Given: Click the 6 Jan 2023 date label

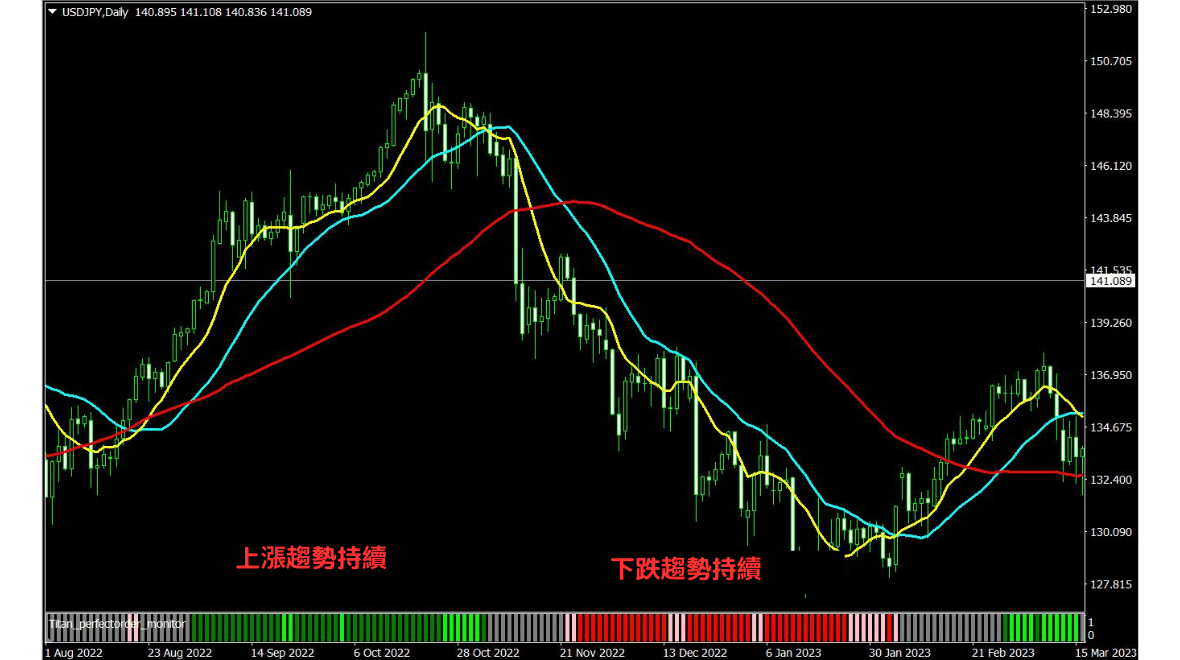Looking at the screenshot, I should (796, 652).
